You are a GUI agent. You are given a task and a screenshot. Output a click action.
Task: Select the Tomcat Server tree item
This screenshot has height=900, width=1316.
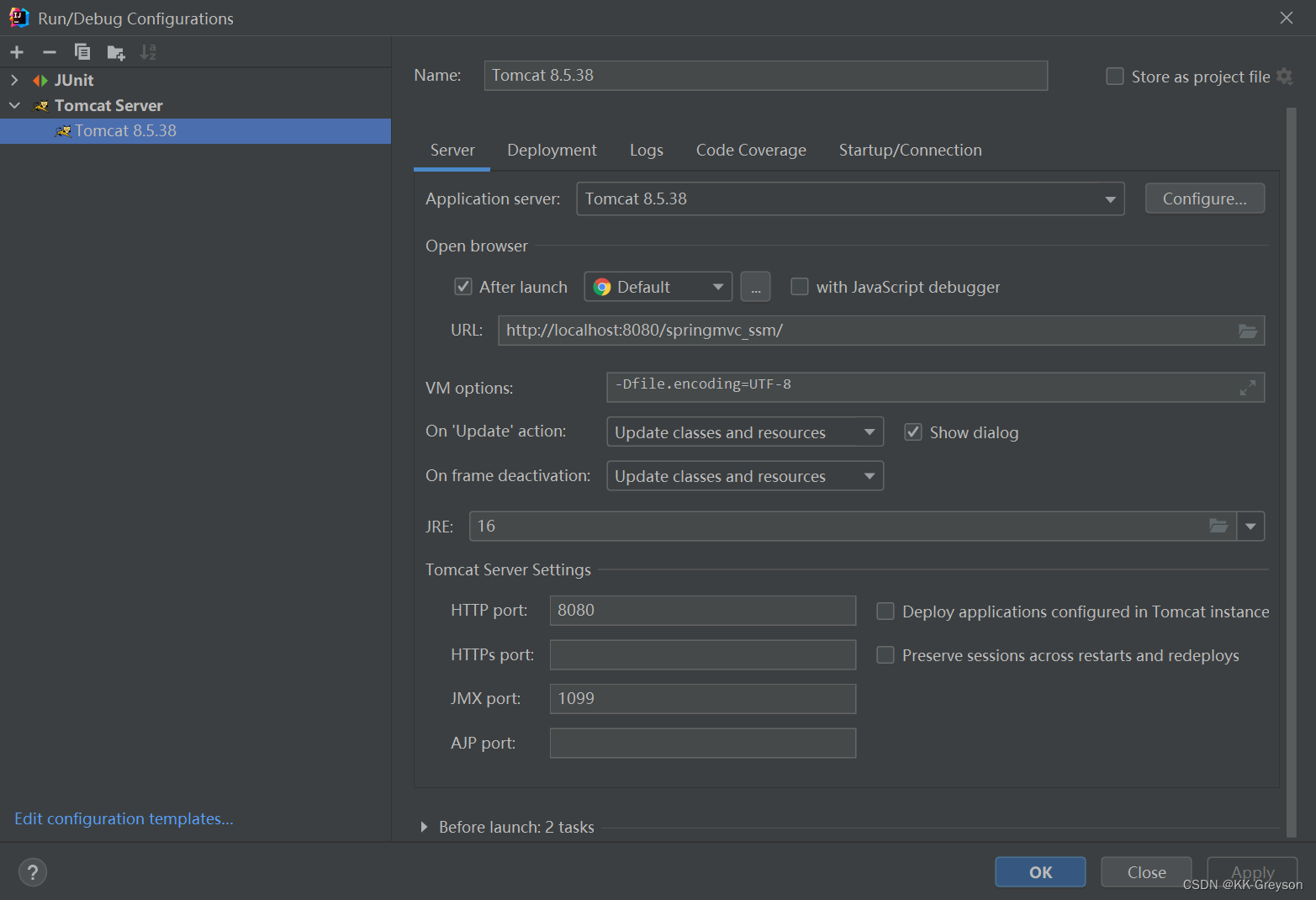pyautogui.click(x=195, y=106)
